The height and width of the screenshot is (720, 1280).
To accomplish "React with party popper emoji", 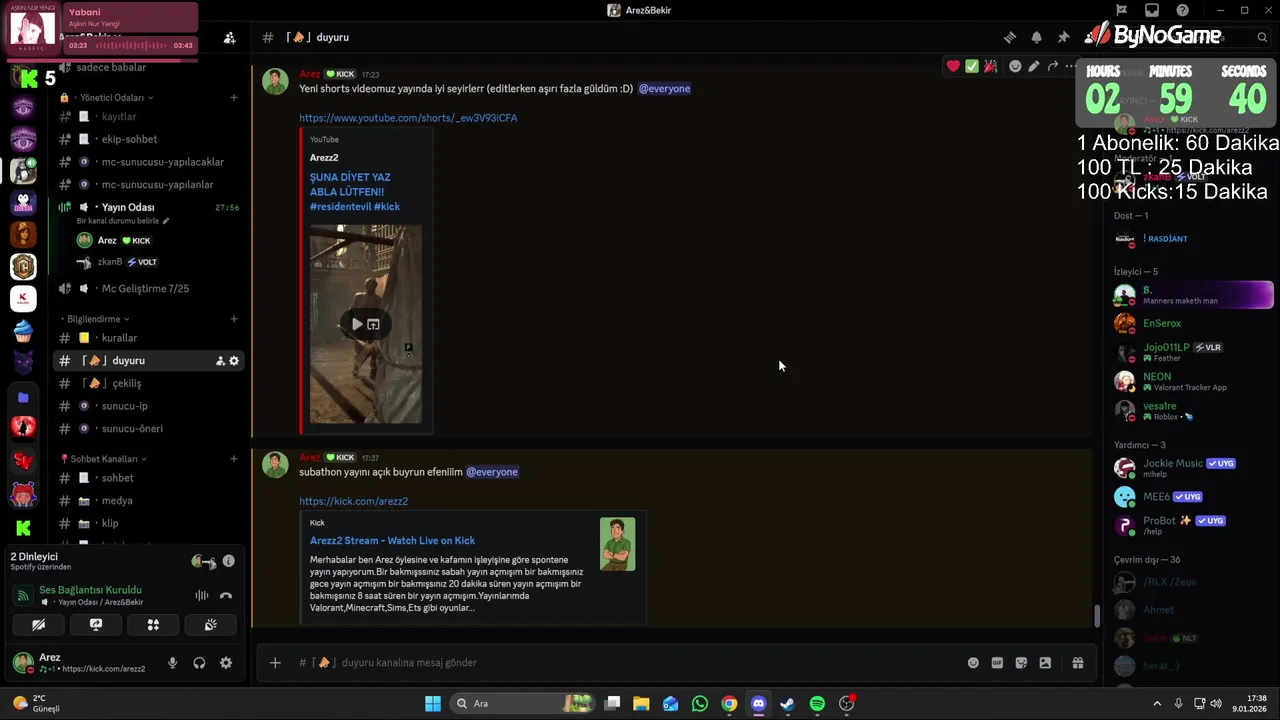I will pyautogui.click(x=990, y=66).
